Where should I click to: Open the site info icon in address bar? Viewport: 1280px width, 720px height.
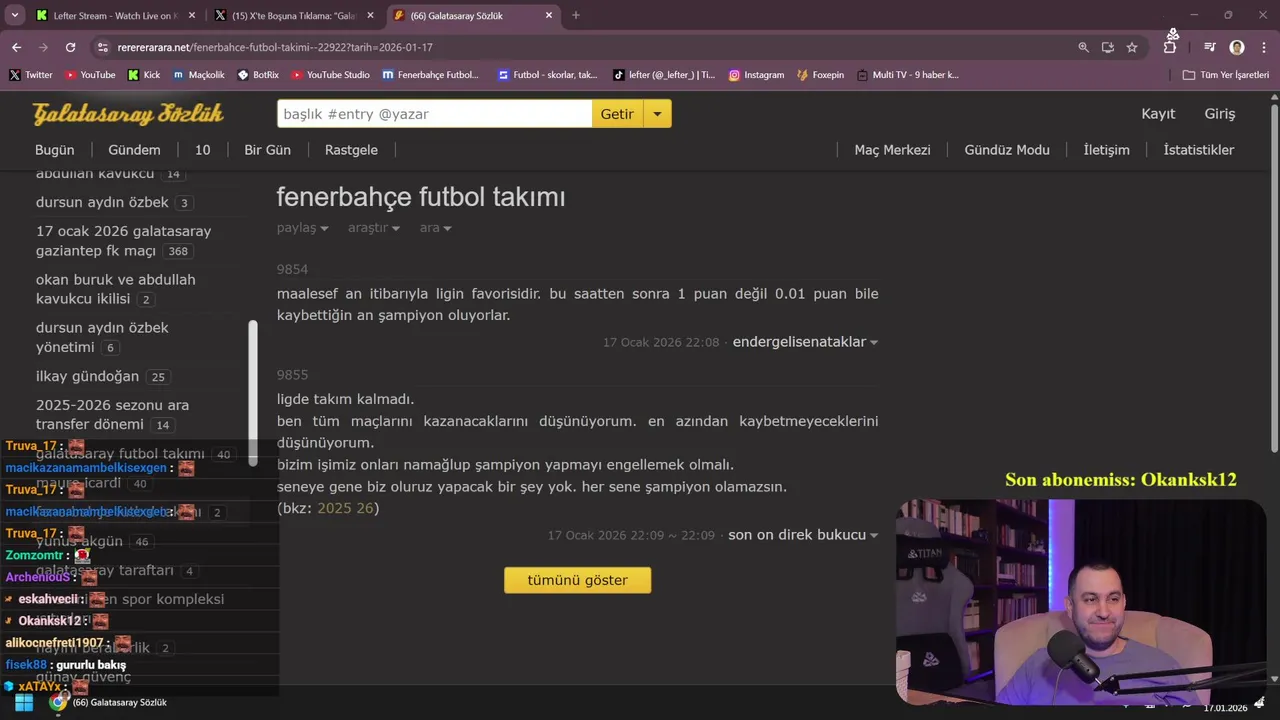click(102, 47)
